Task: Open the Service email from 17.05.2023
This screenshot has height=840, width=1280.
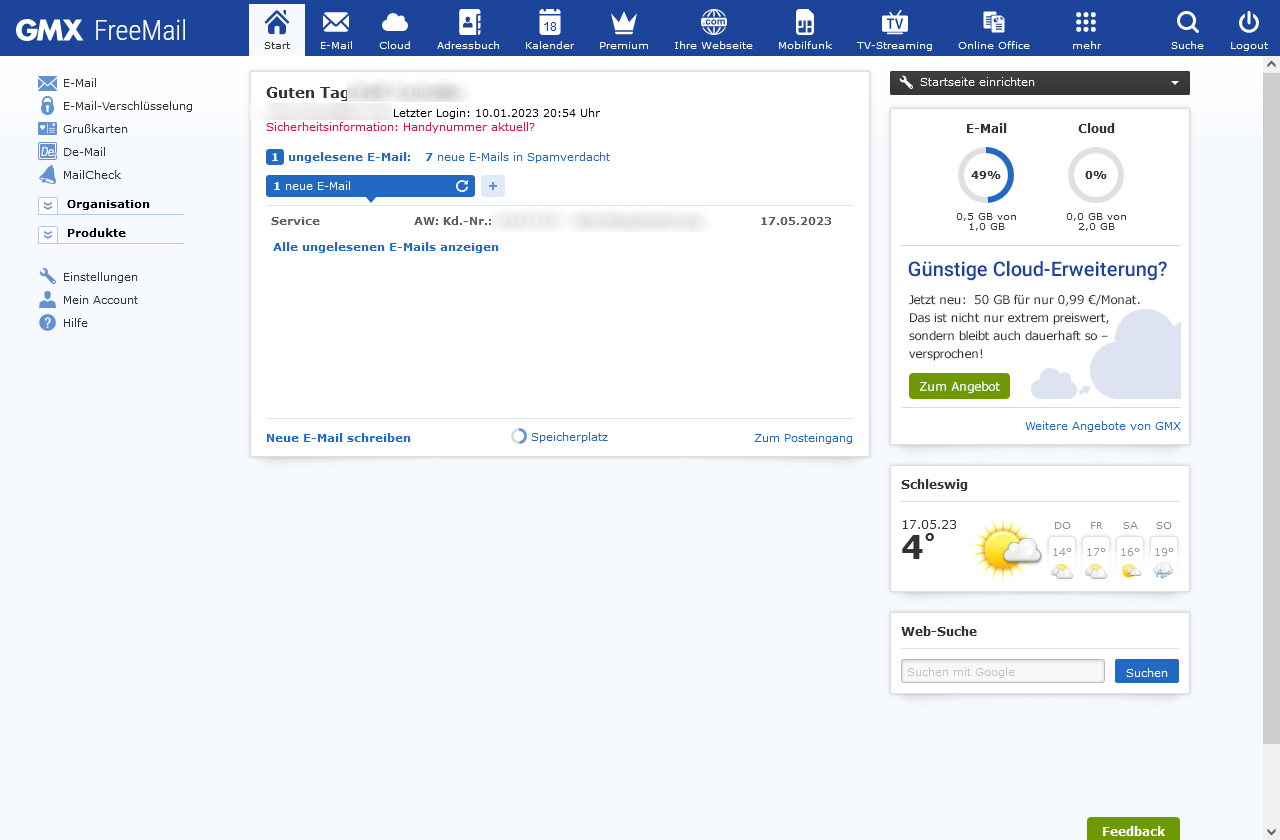Action: [560, 221]
